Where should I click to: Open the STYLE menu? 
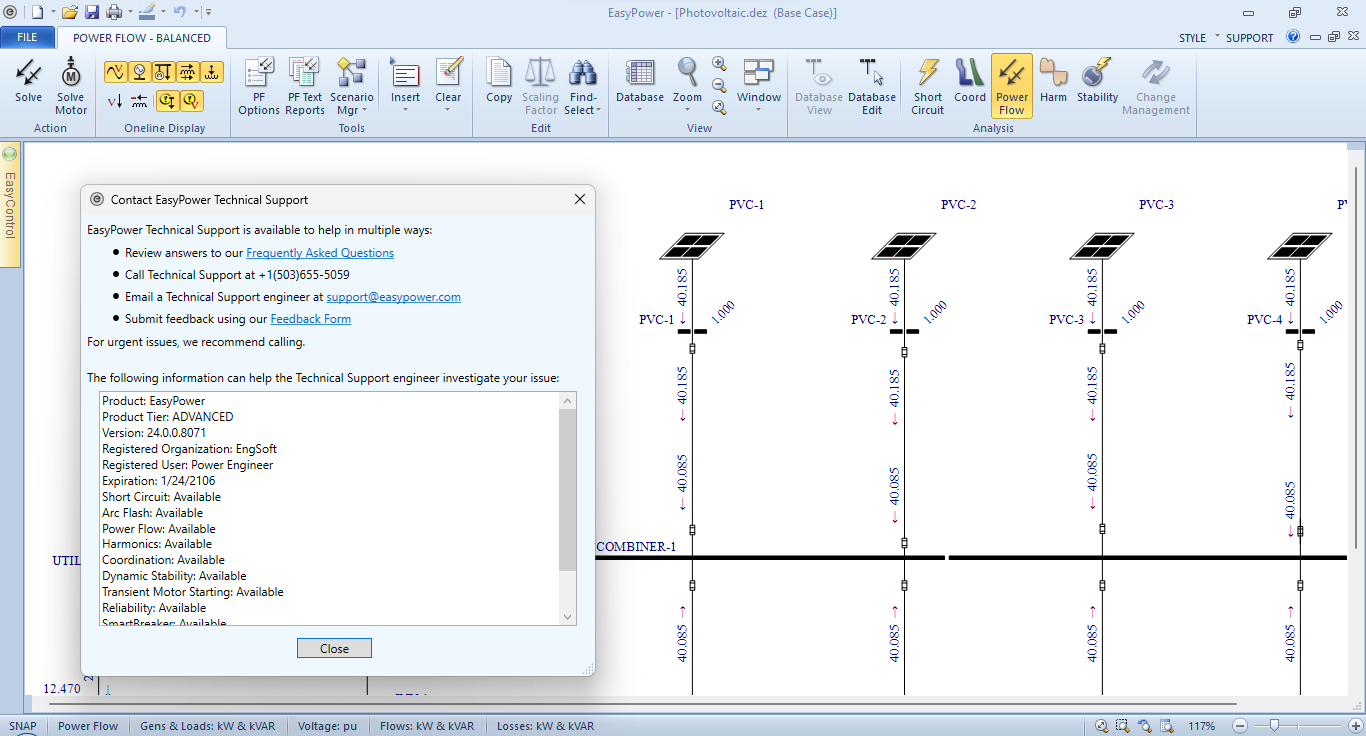[x=1192, y=38]
